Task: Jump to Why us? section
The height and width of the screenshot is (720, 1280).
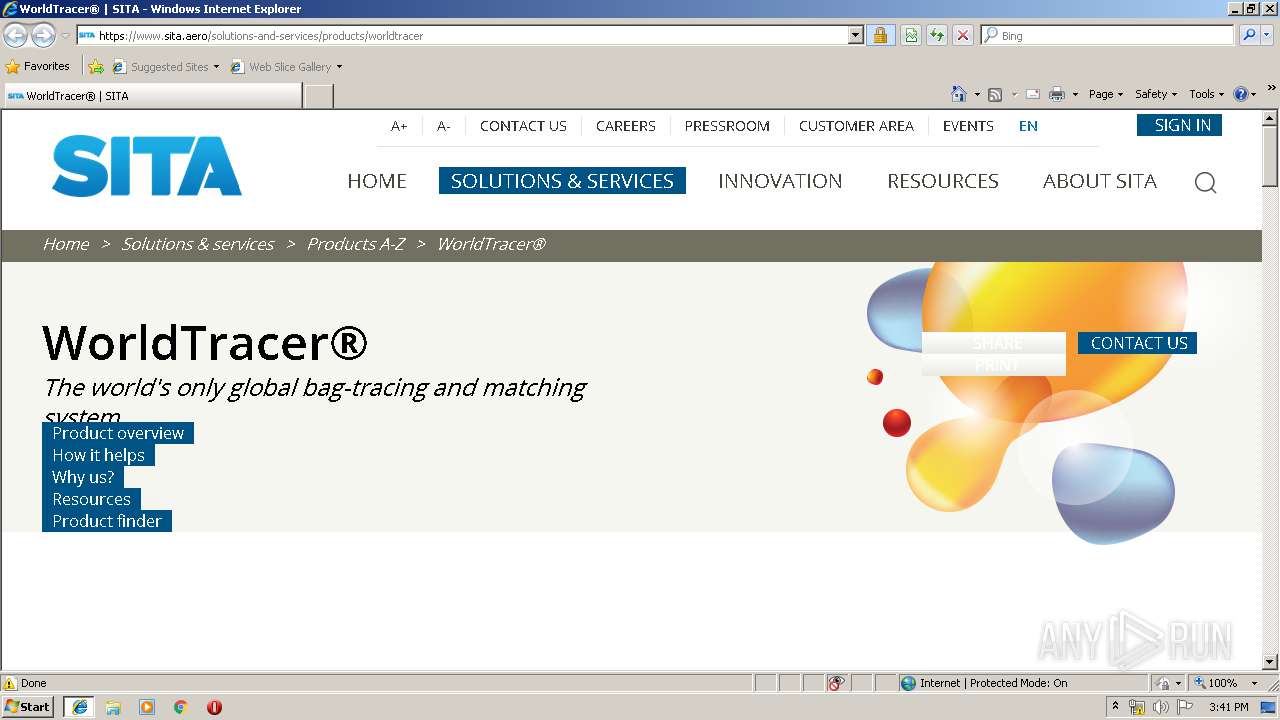Action: (x=83, y=477)
